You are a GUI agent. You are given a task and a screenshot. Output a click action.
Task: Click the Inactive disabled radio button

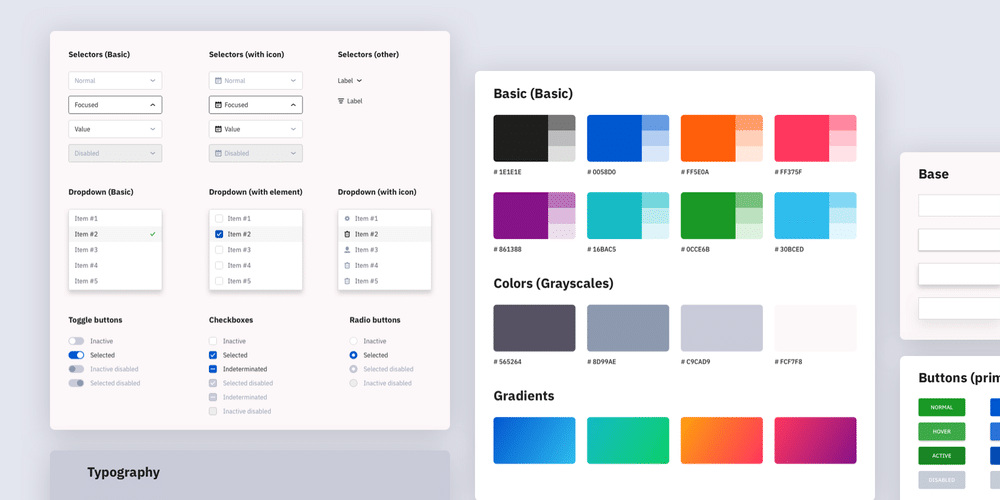(353, 383)
